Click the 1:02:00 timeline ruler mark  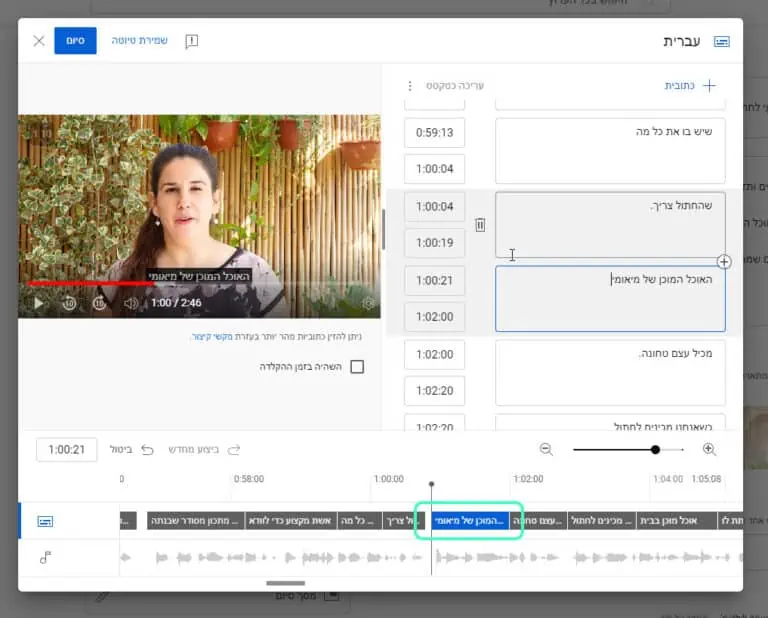pos(528,479)
